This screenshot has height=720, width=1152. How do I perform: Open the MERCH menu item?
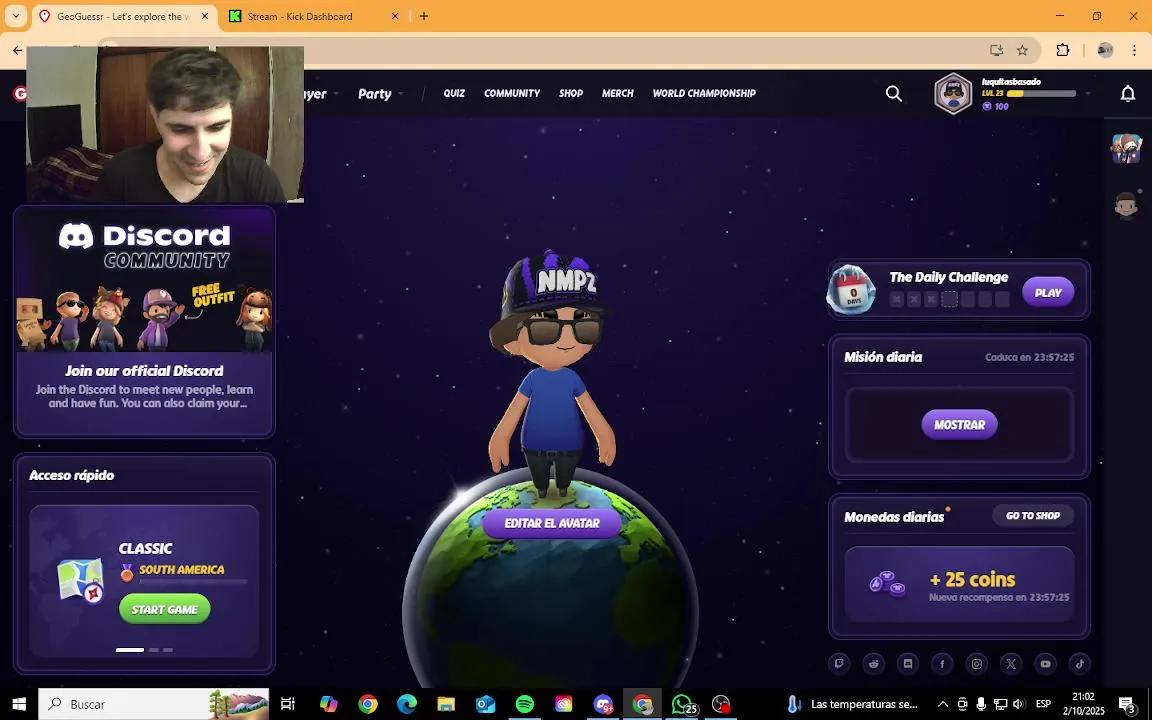618,93
